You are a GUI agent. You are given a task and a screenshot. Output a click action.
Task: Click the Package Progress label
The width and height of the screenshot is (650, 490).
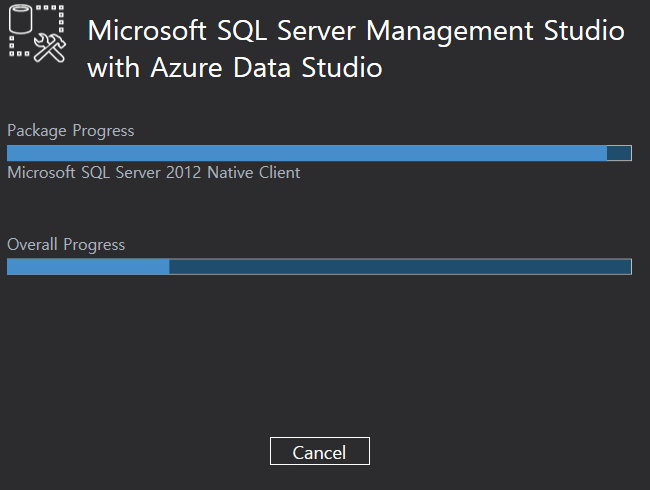click(70, 131)
